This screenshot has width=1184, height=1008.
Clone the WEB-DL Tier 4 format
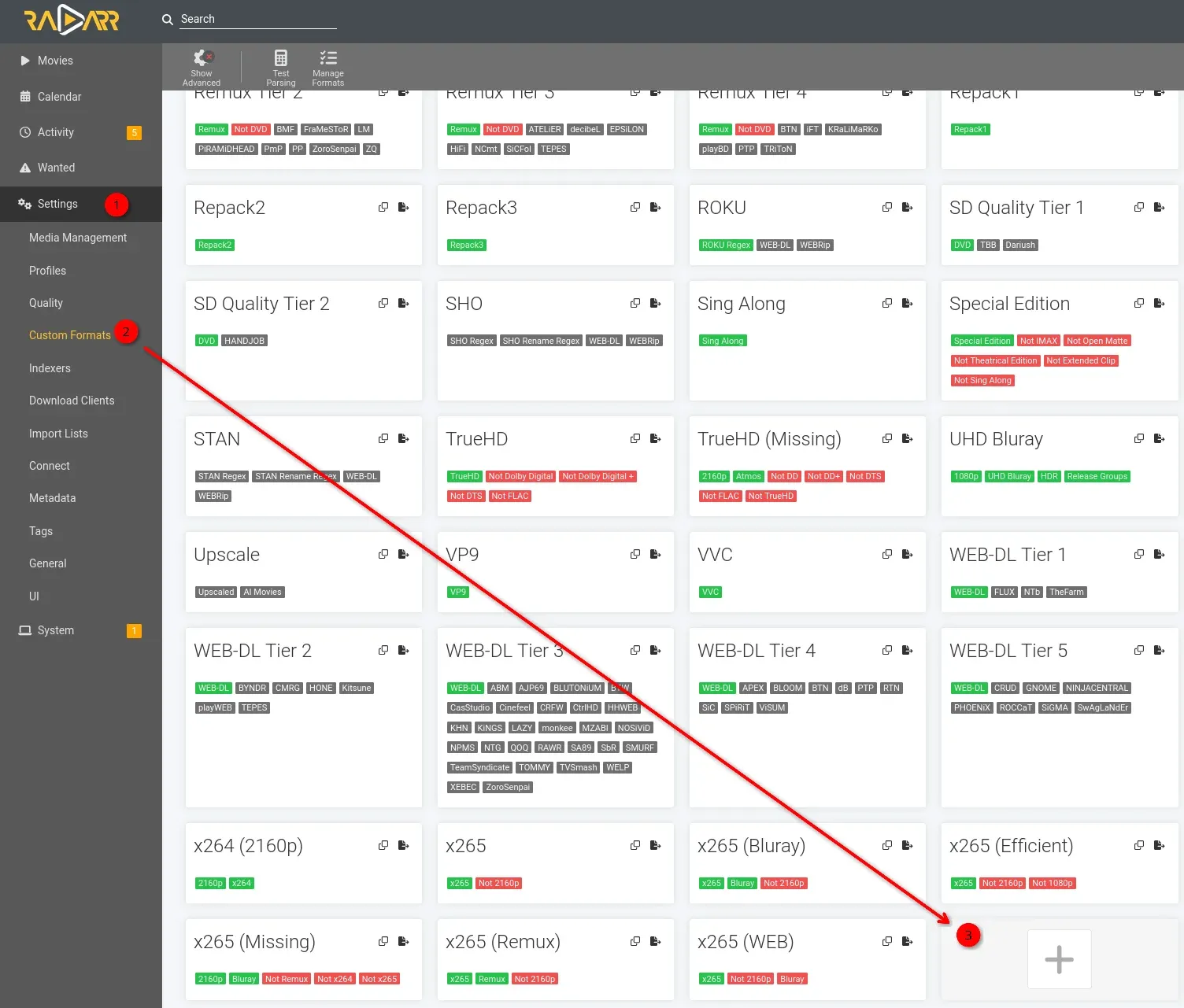[887, 650]
